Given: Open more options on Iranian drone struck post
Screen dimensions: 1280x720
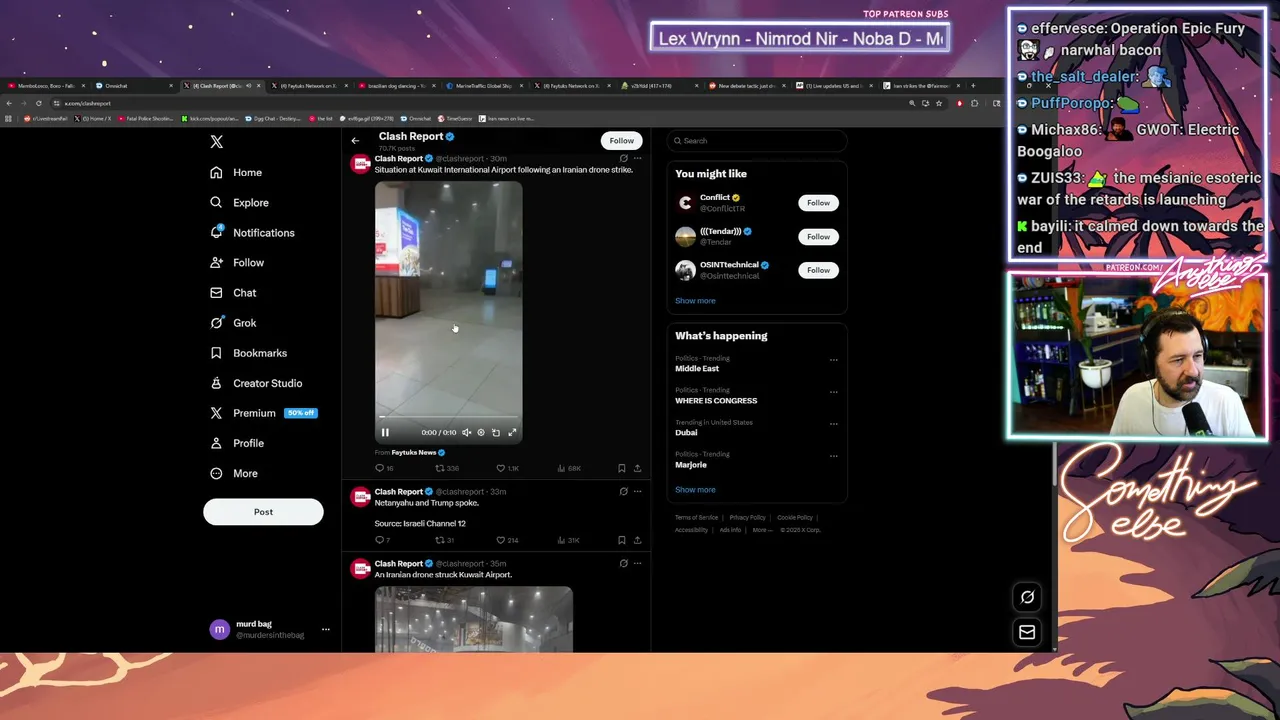Looking at the screenshot, I should coord(637,563).
